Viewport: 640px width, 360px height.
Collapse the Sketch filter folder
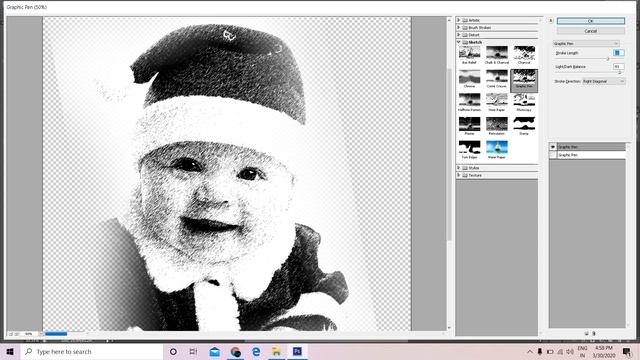click(459, 42)
